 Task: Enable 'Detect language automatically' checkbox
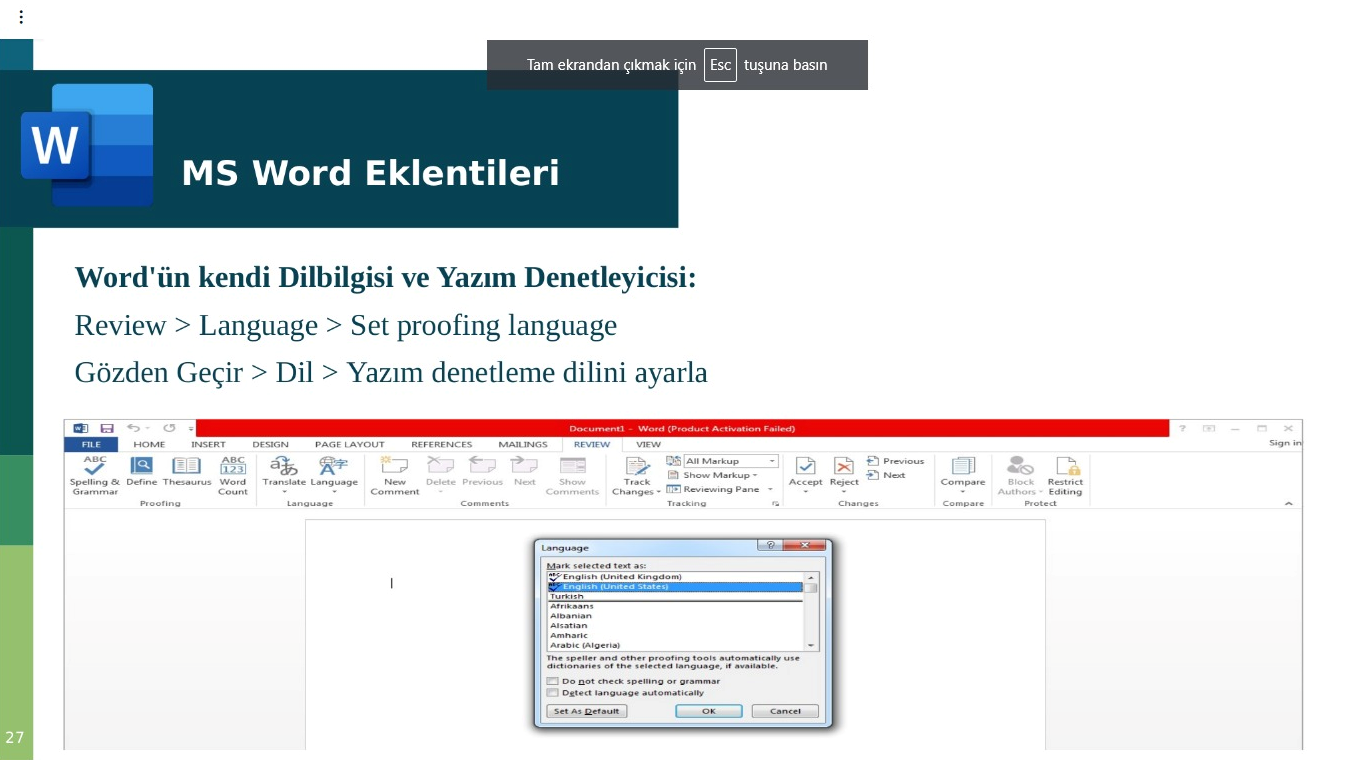point(552,692)
